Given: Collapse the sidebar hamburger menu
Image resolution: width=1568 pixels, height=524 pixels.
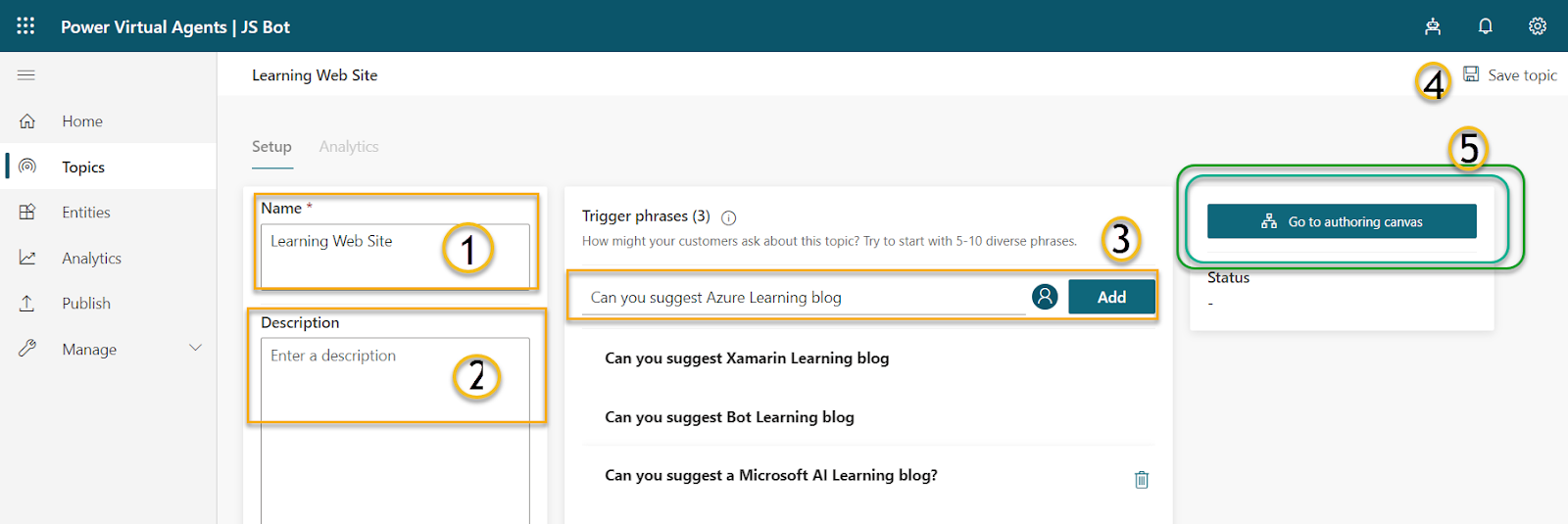Looking at the screenshot, I should [x=26, y=75].
